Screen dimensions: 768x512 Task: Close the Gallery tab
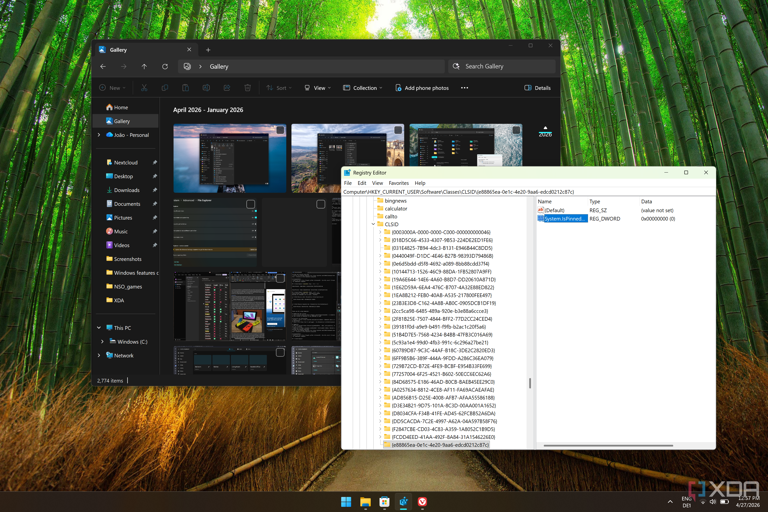[189, 49]
